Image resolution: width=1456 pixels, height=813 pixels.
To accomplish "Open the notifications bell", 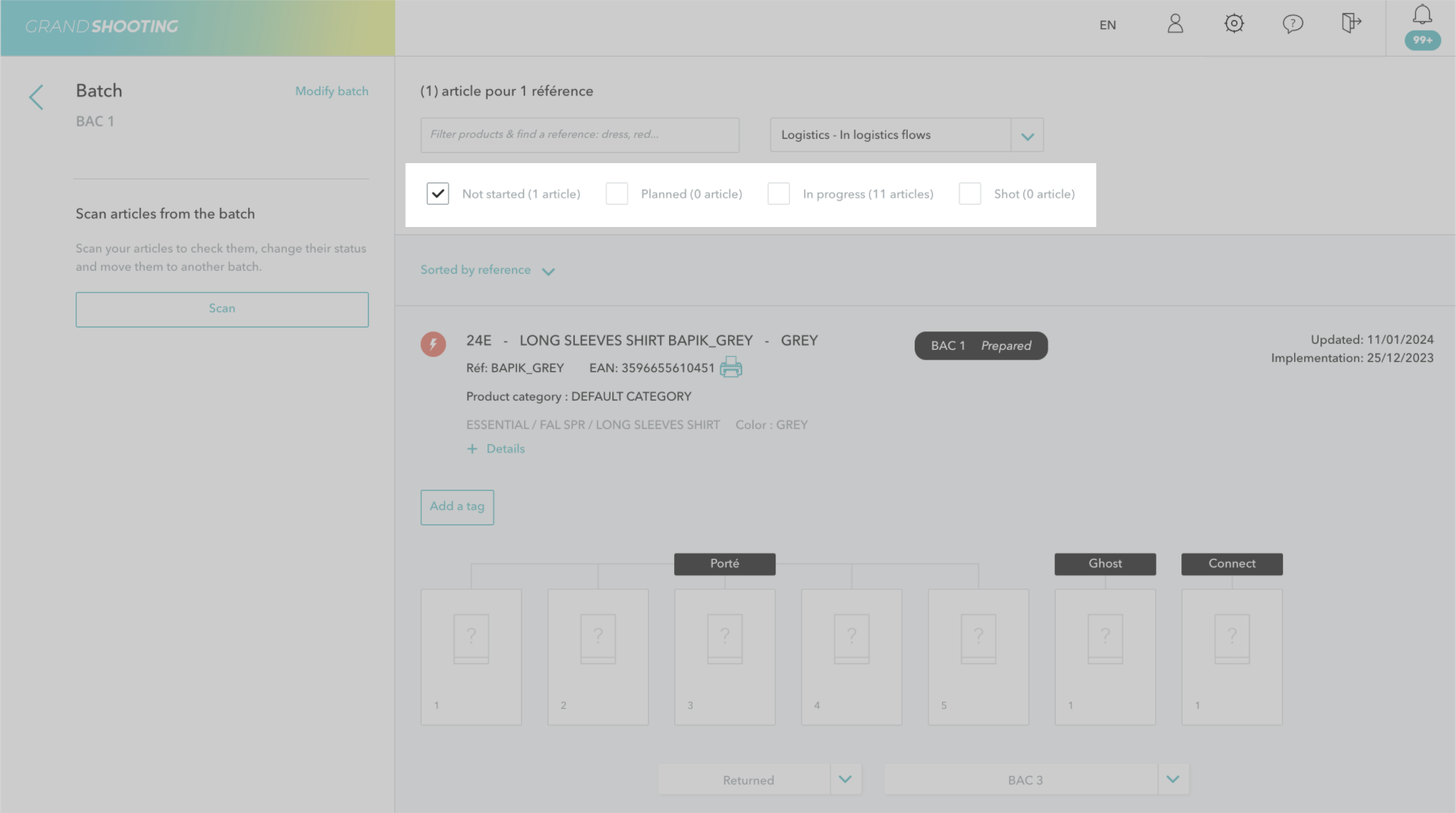I will click(x=1422, y=16).
